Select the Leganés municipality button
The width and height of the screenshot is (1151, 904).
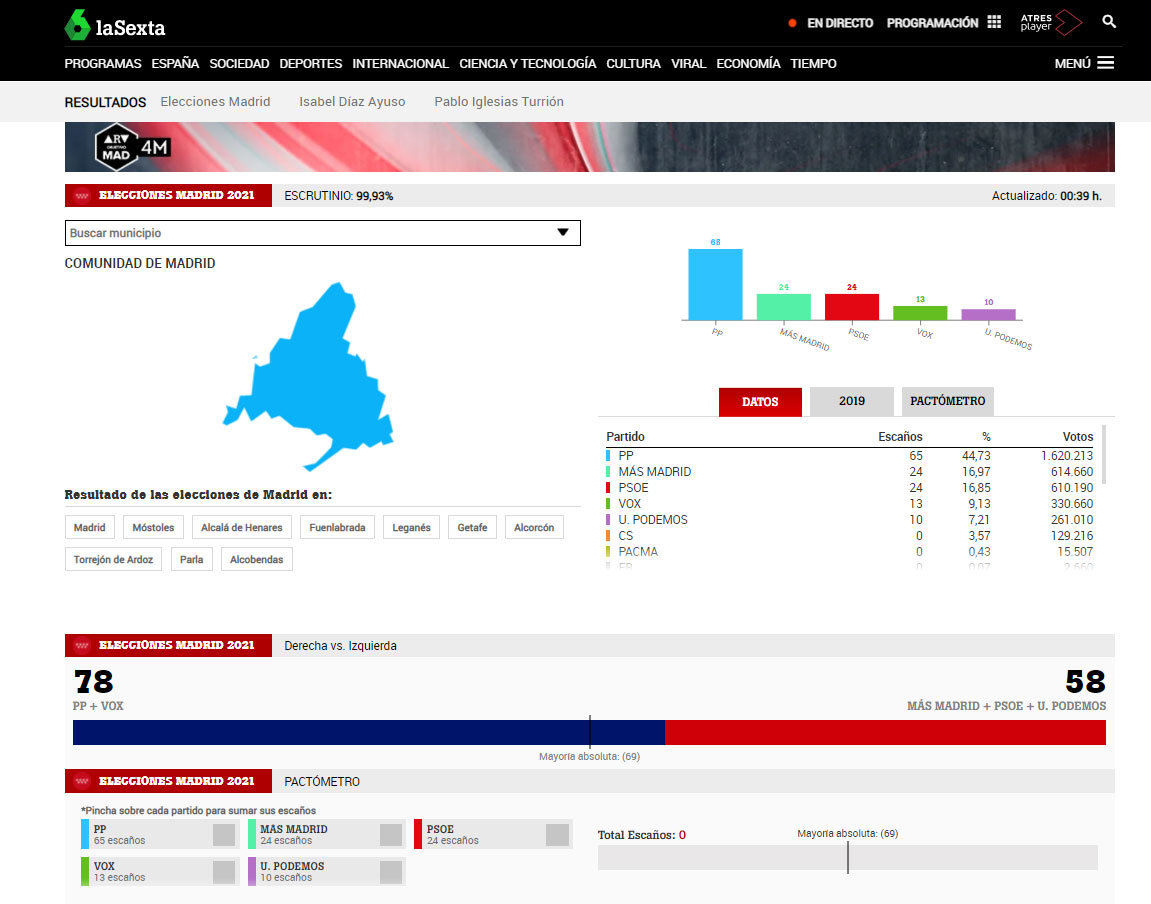411,528
